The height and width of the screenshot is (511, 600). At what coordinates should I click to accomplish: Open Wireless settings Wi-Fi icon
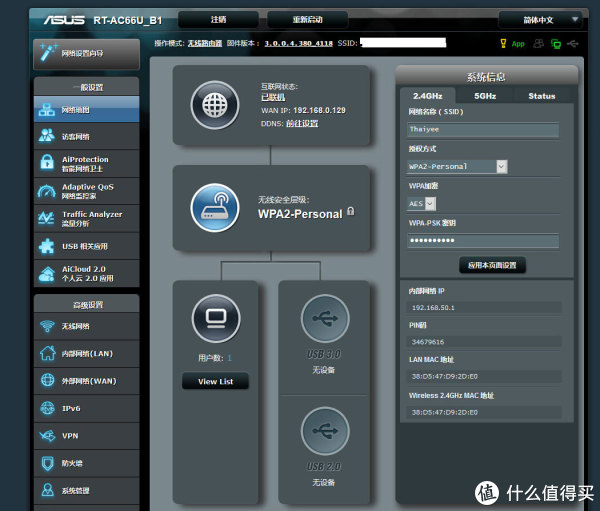(x=47, y=326)
